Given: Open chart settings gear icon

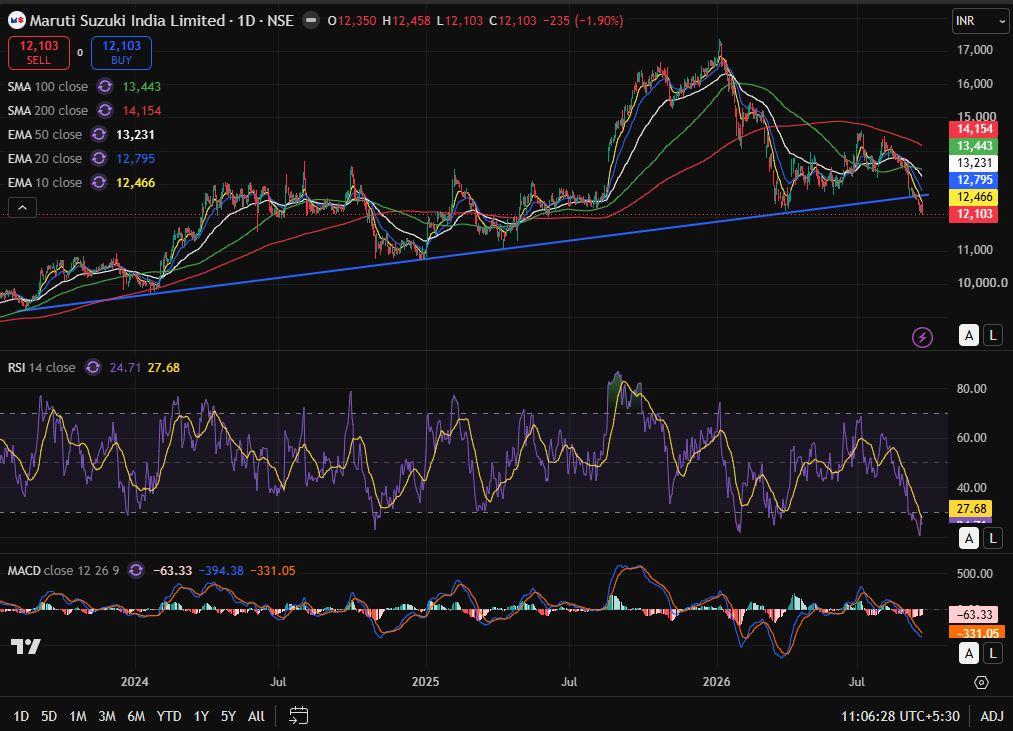Looking at the screenshot, I should (981, 683).
